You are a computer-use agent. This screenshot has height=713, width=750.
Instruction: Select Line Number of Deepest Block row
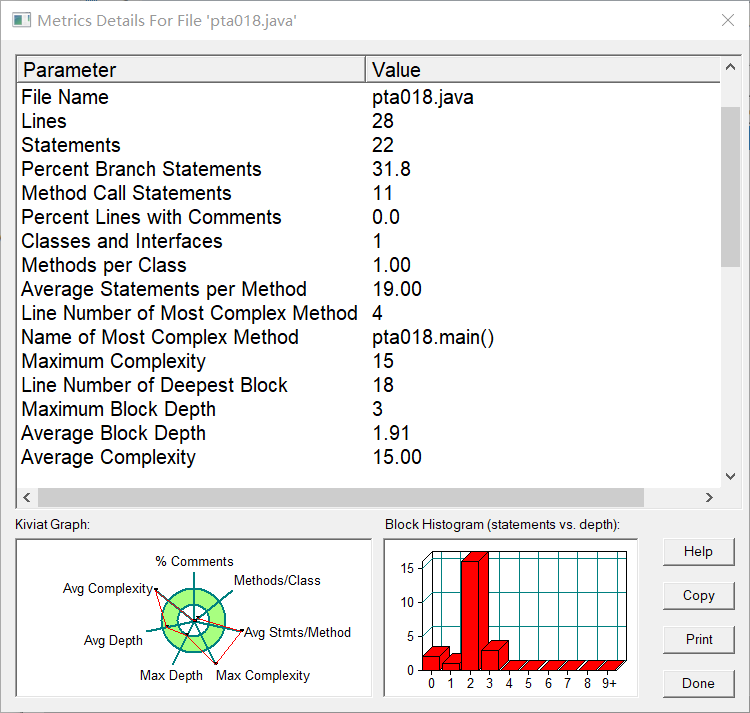click(x=369, y=385)
